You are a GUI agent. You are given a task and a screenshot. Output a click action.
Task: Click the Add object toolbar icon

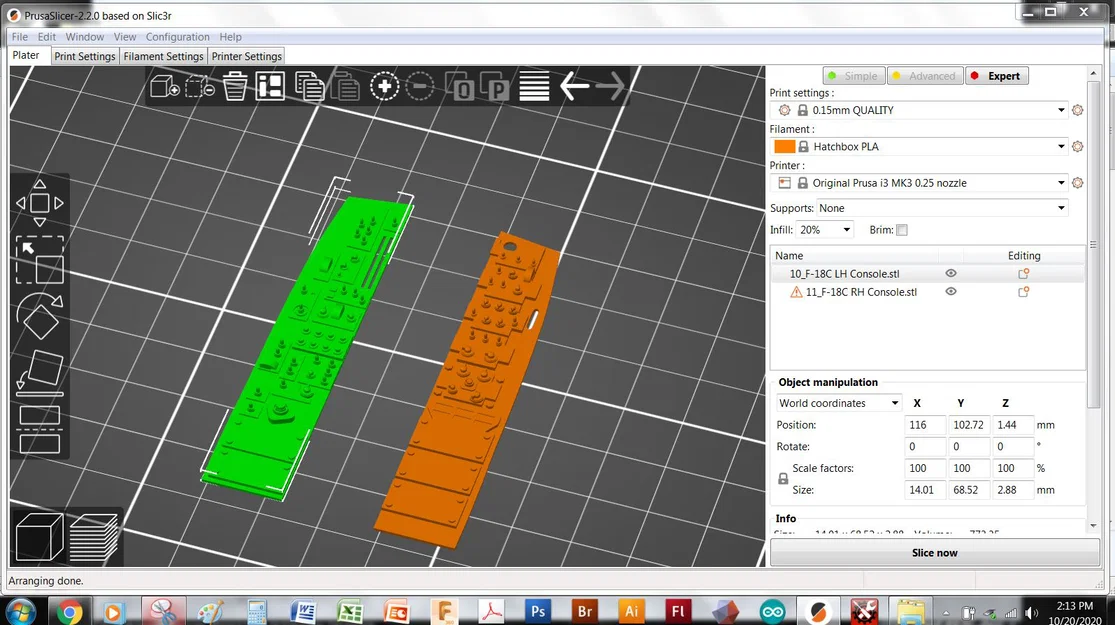164,87
